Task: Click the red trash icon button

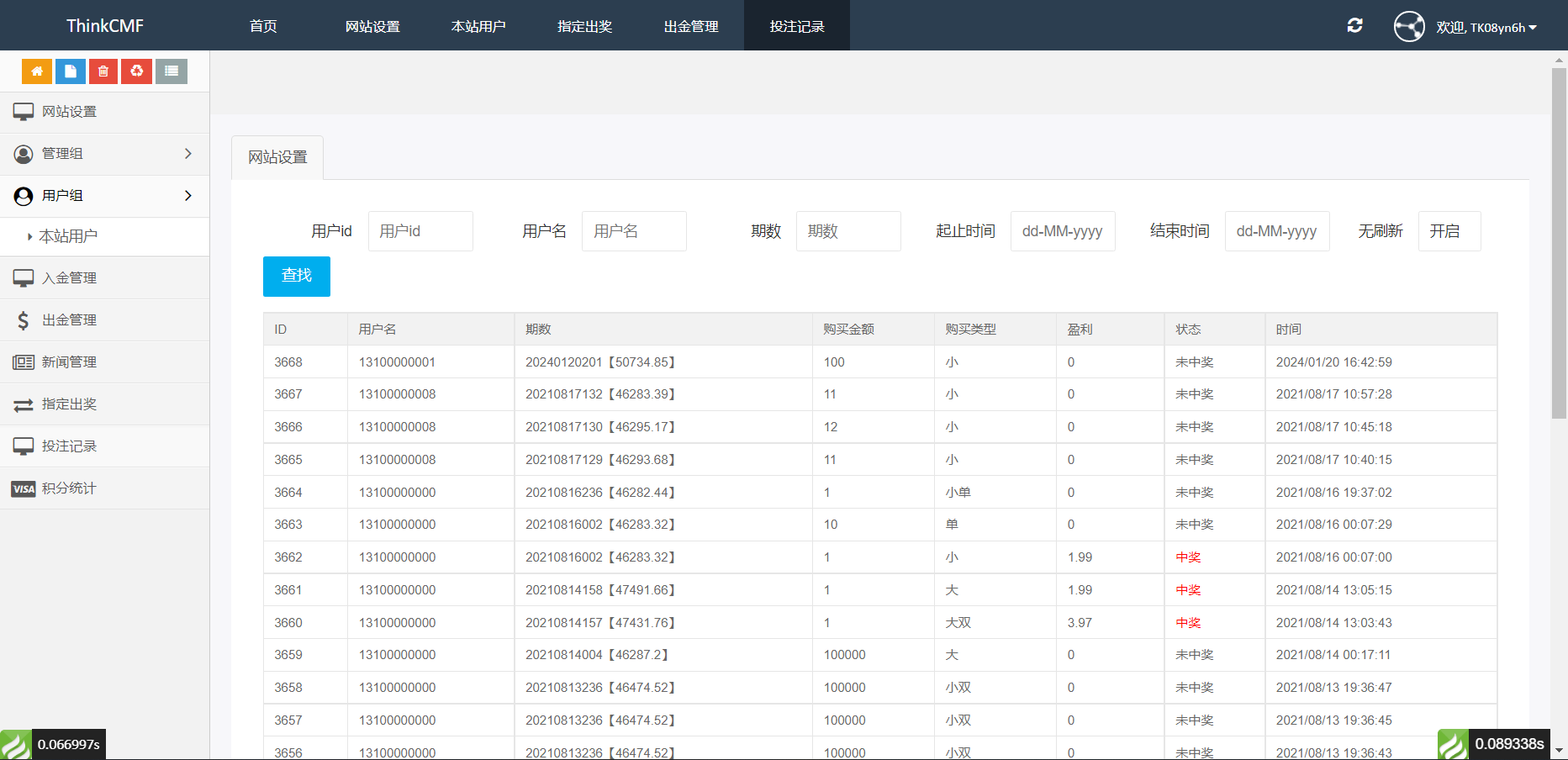Action: 103,71
